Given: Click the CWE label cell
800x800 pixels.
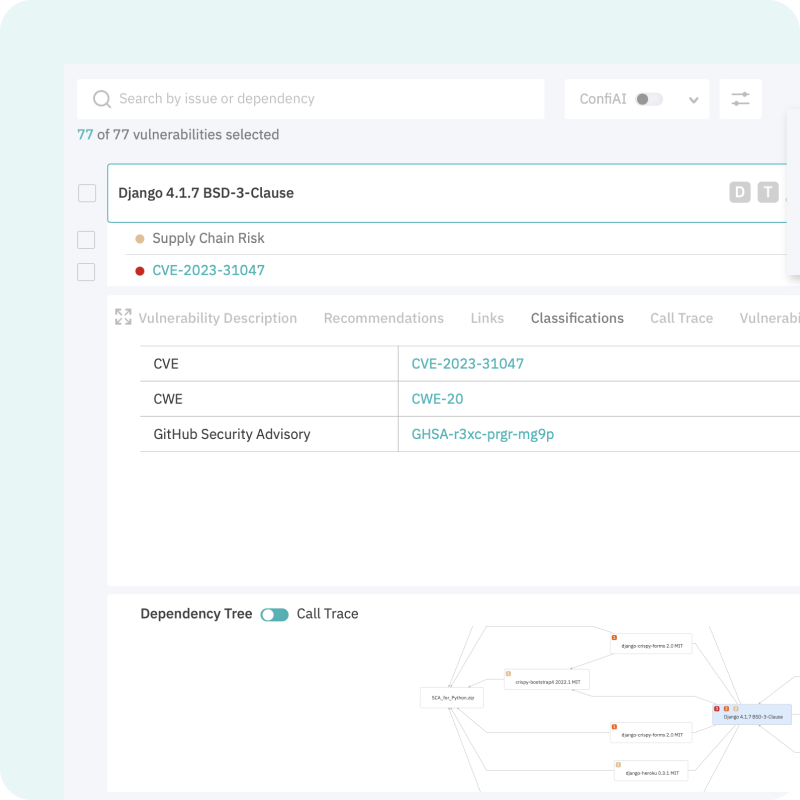Looking at the screenshot, I should [x=269, y=399].
